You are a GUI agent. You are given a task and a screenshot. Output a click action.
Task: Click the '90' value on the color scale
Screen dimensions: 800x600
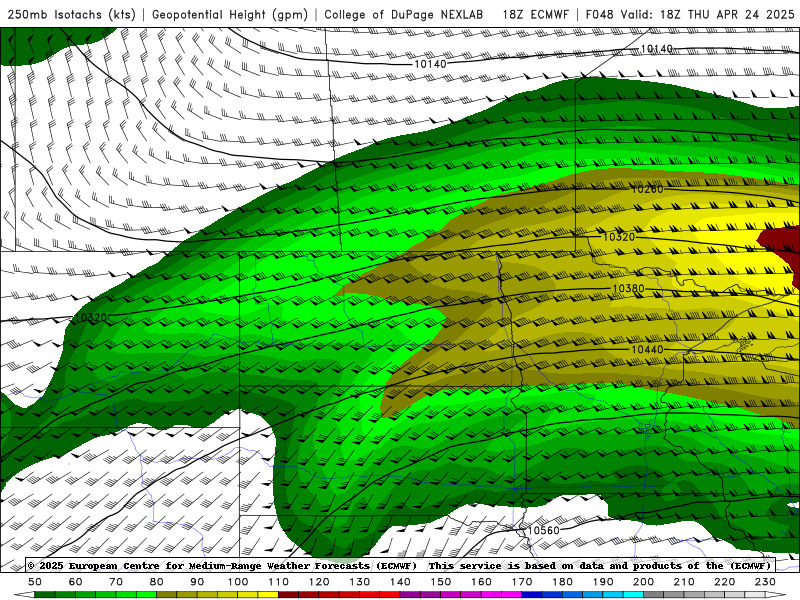click(x=197, y=582)
